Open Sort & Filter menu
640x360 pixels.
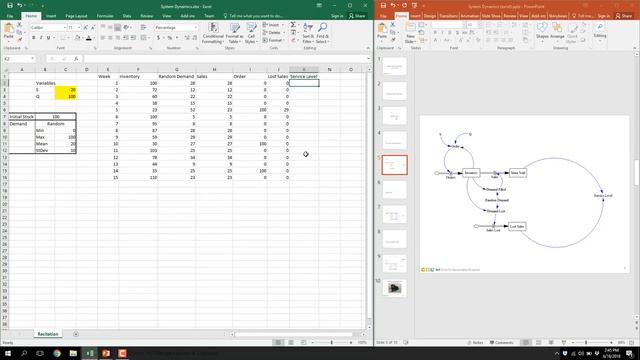[x=308, y=33]
